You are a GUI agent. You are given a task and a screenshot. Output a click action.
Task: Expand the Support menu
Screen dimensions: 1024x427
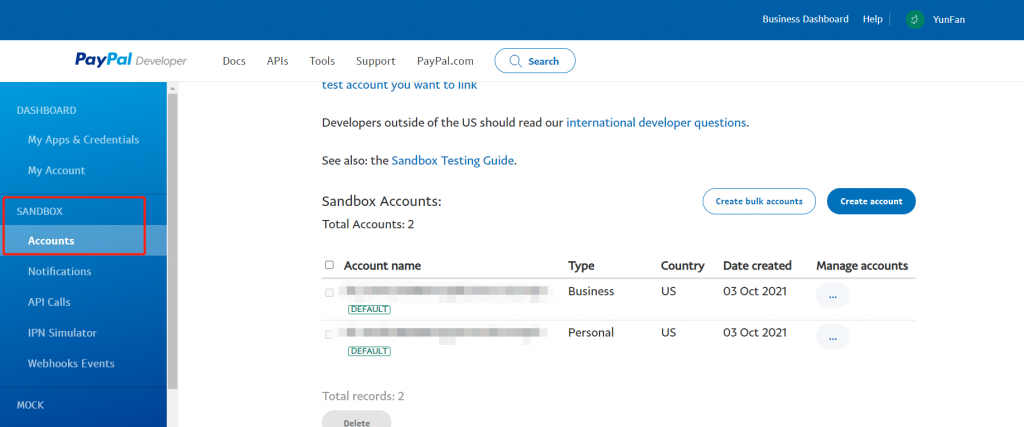click(375, 61)
